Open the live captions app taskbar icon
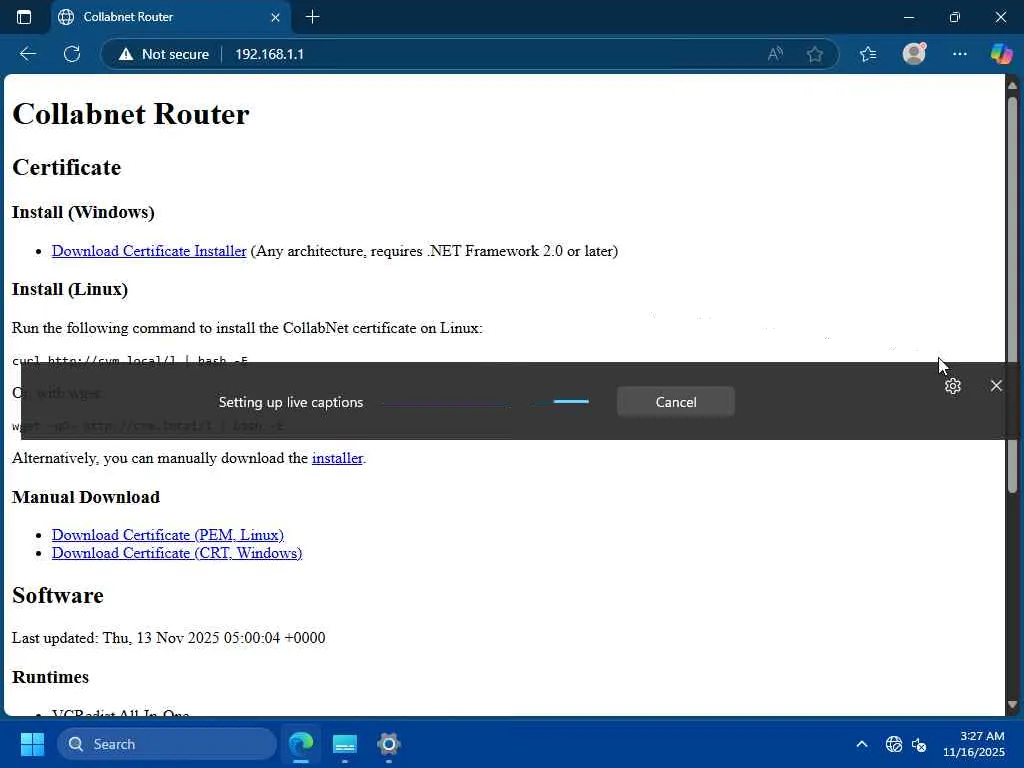This screenshot has height=768, width=1024. (345, 744)
